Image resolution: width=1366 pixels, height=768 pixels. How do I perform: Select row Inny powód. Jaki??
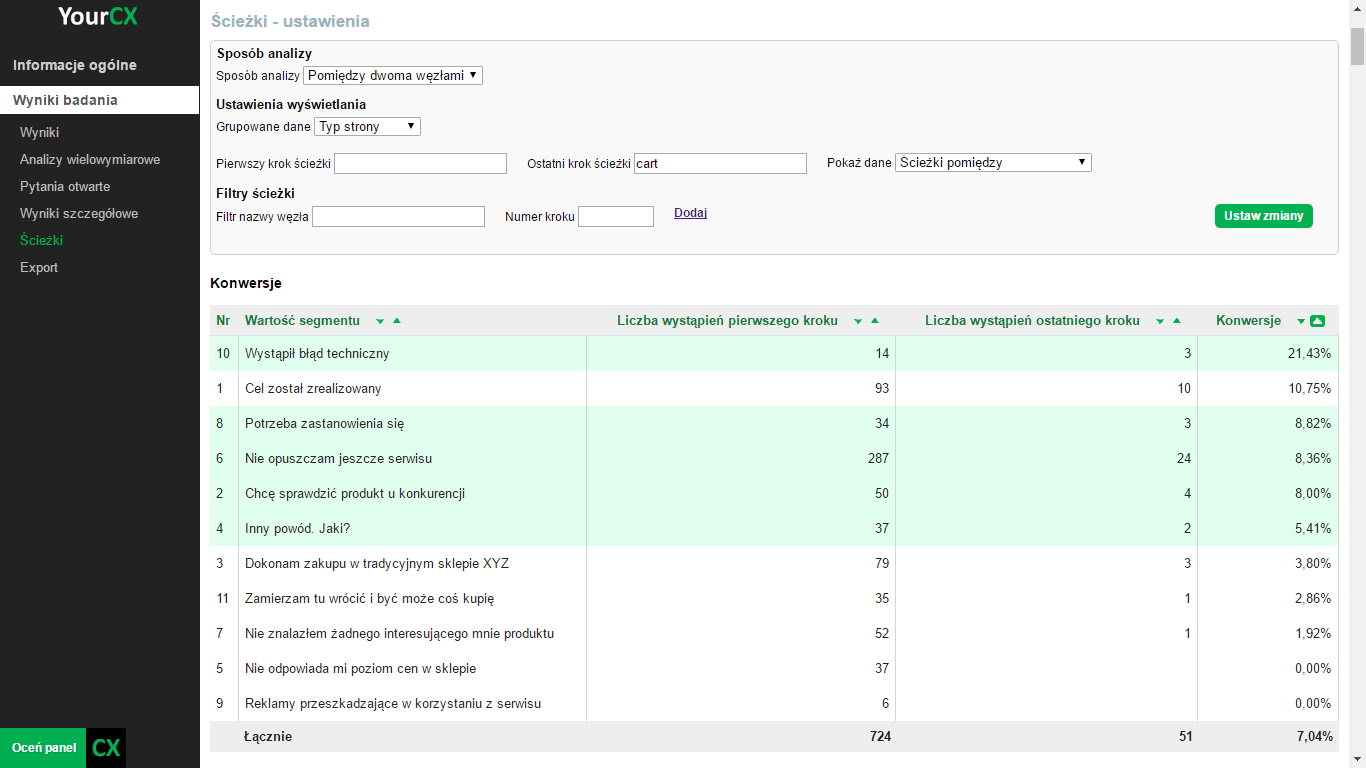pyautogui.click(x=774, y=528)
